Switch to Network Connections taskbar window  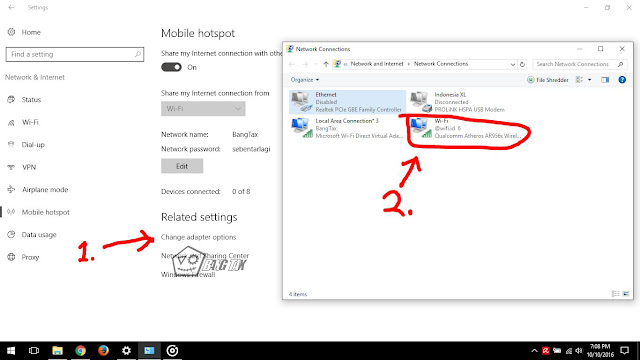149,351
